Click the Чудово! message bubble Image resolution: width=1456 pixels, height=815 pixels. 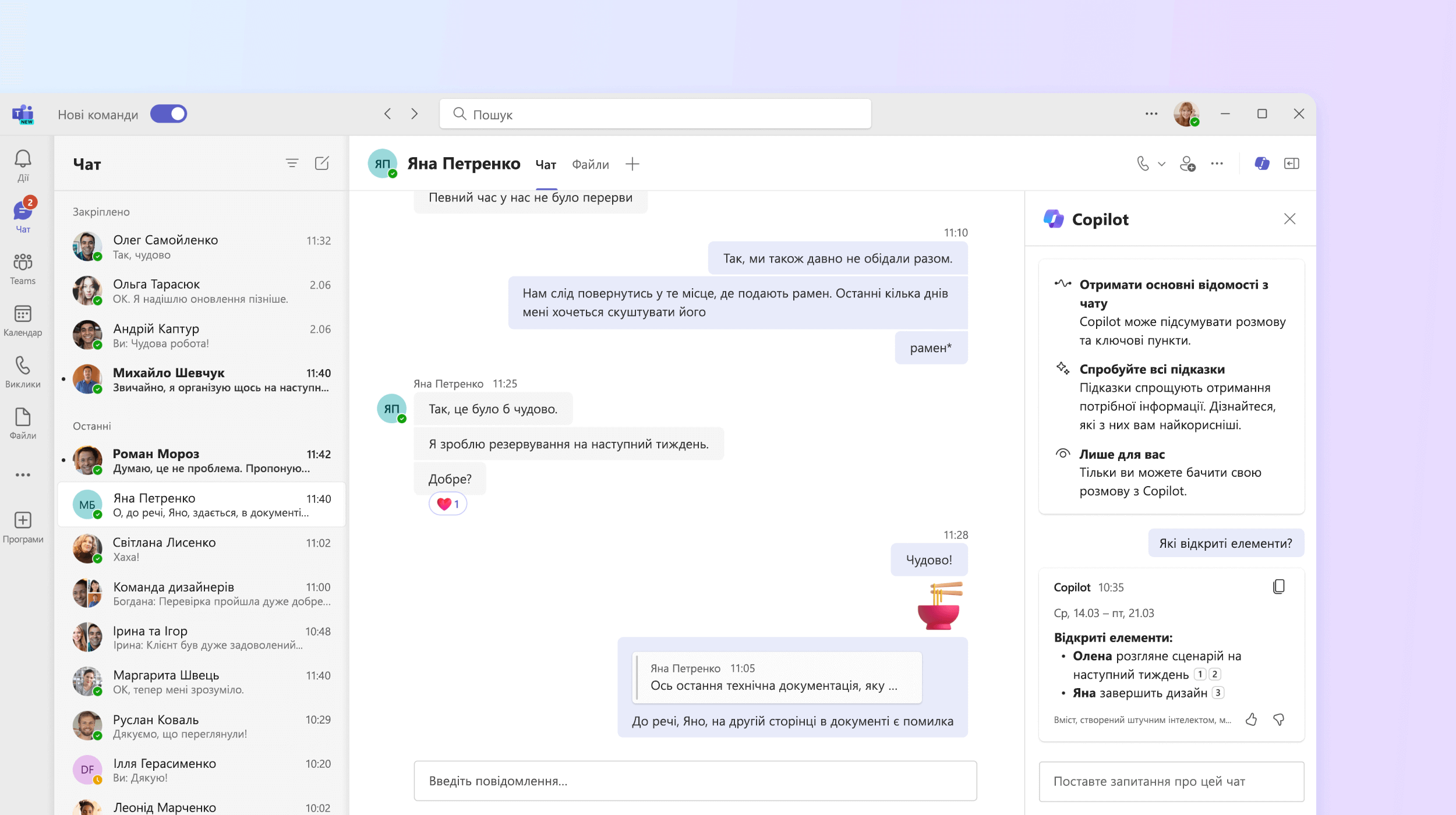click(x=929, y=560)
